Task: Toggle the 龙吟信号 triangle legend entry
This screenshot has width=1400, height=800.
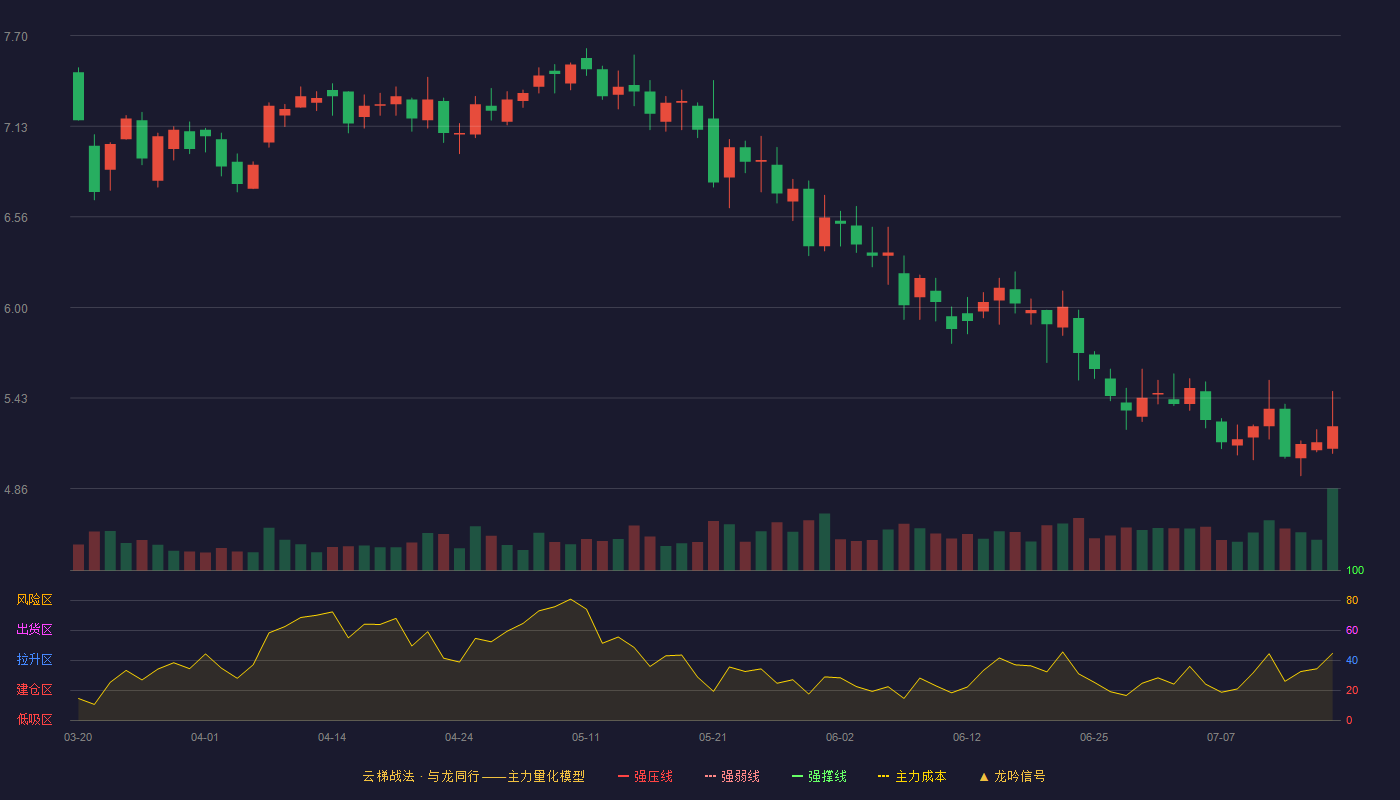Action: click(x=1012, y=776)
